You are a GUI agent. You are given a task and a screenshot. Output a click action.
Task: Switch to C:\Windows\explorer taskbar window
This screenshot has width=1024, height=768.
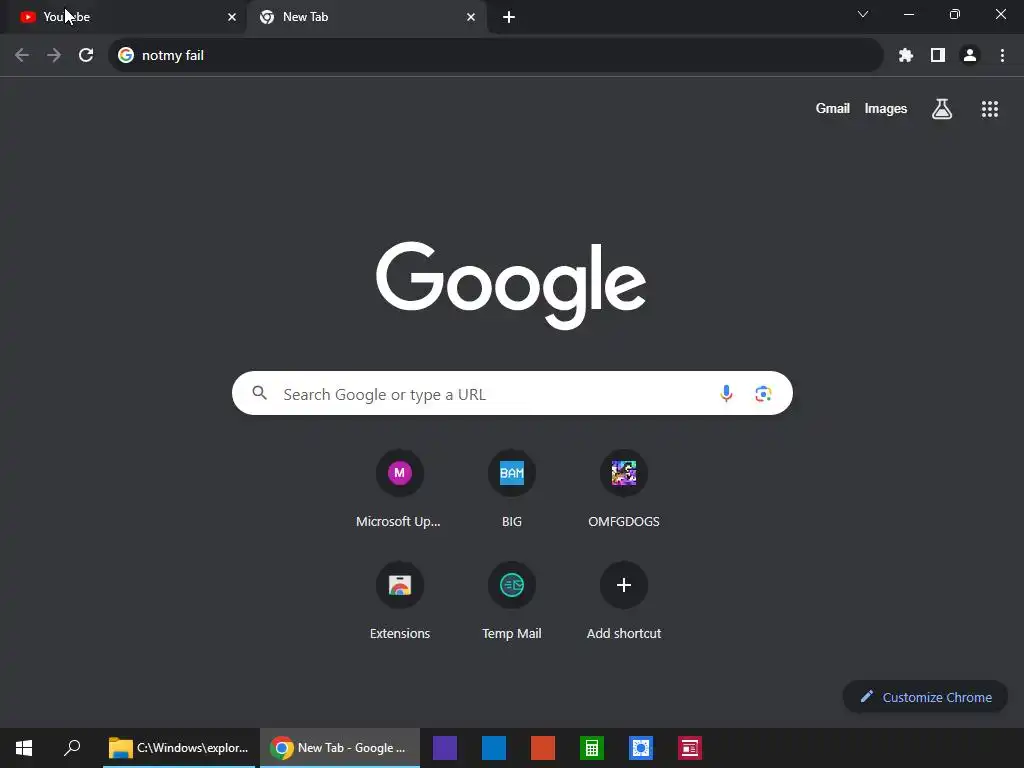tap(179, 748)
